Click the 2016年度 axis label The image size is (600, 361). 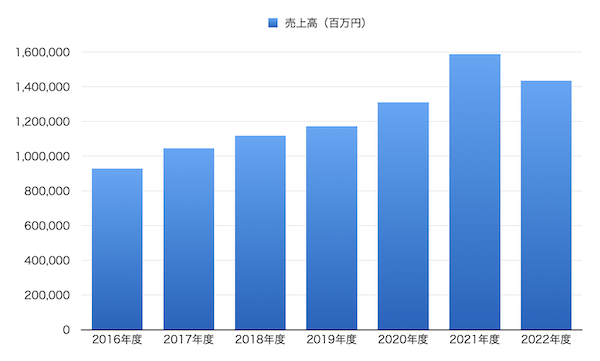tap(117, 340)
